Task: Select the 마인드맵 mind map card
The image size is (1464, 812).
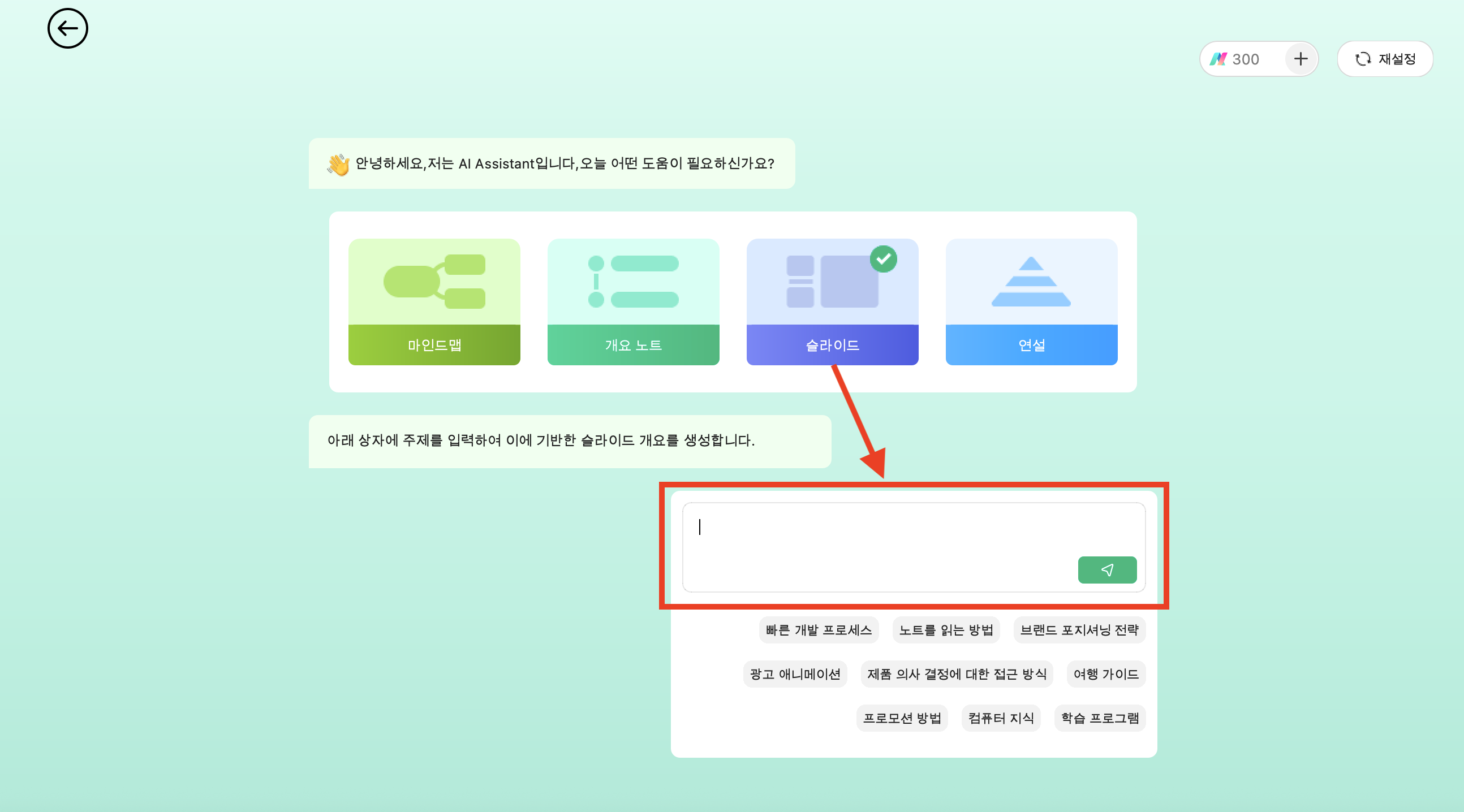Action: pos(434,302)
